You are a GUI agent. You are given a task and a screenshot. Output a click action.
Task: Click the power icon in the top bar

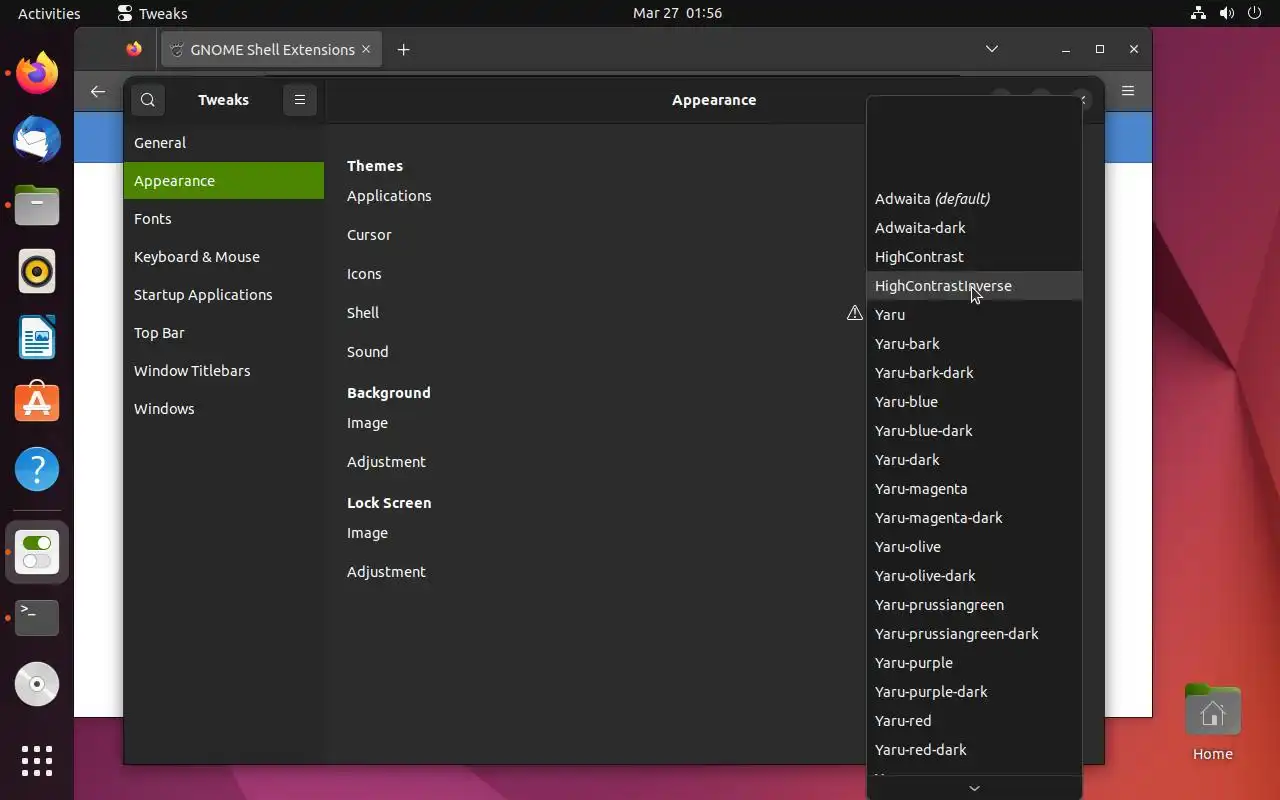pos(1254,13)
